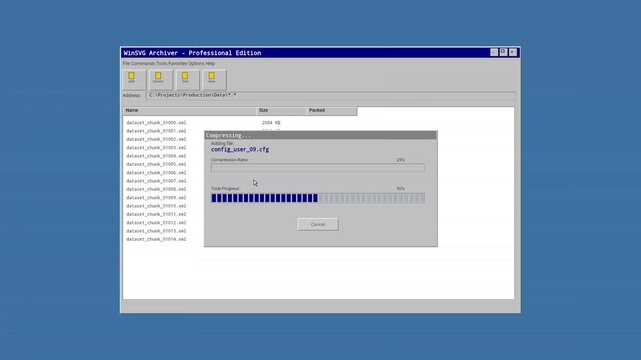
Task: Select dataset_chunk_01006.xml in the list
Action: pyautogui.click(x=156, y=172)
